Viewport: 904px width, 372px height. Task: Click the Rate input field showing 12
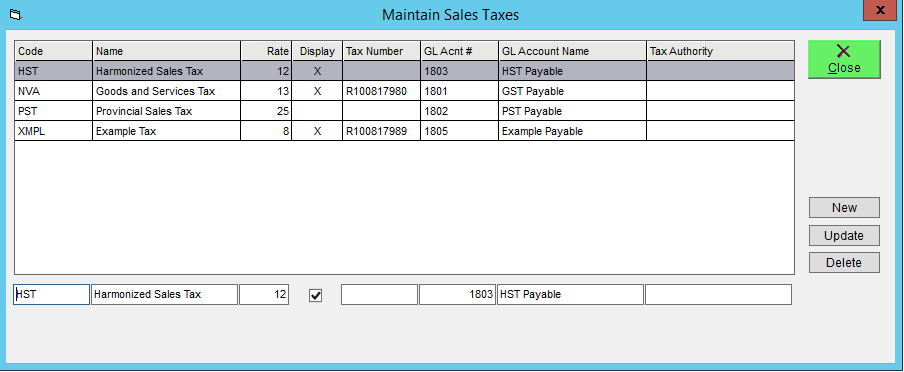point(264,294)
